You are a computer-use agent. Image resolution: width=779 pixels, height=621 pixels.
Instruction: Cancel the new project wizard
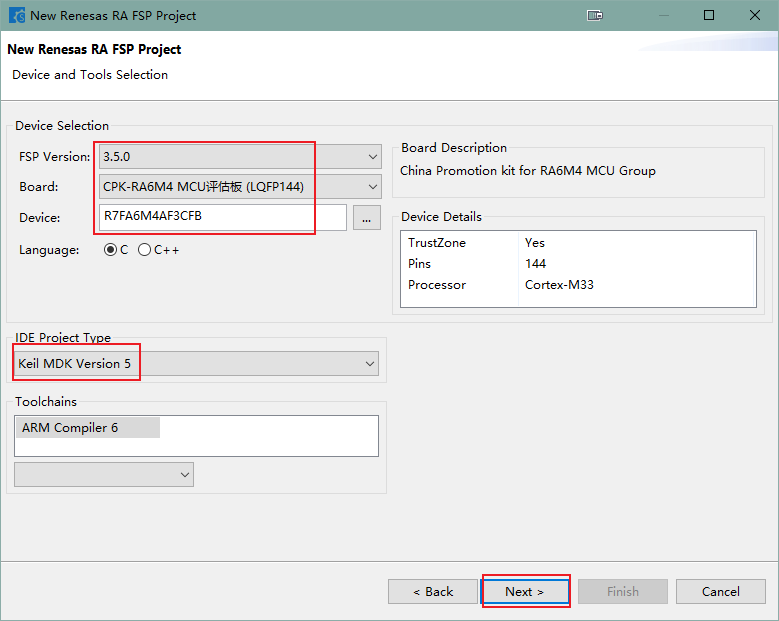pyautogui.click(x=720, y=592)
